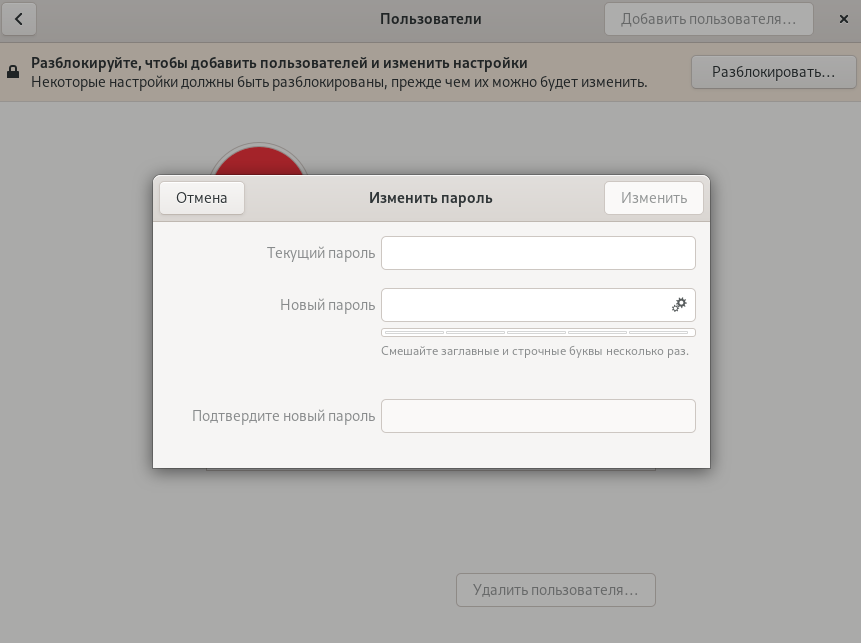Click the red user avatar
This screenshot has height=643, width=861.
pos(258,160)
